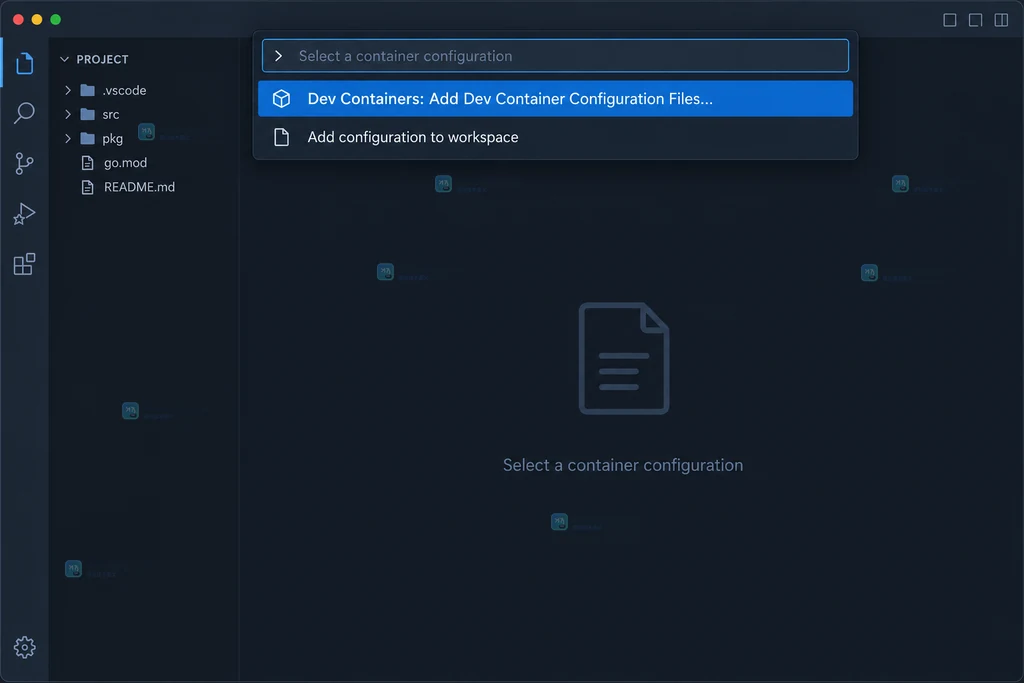
Task: Select Add configuration to workspace
Action: pos(555,137)
